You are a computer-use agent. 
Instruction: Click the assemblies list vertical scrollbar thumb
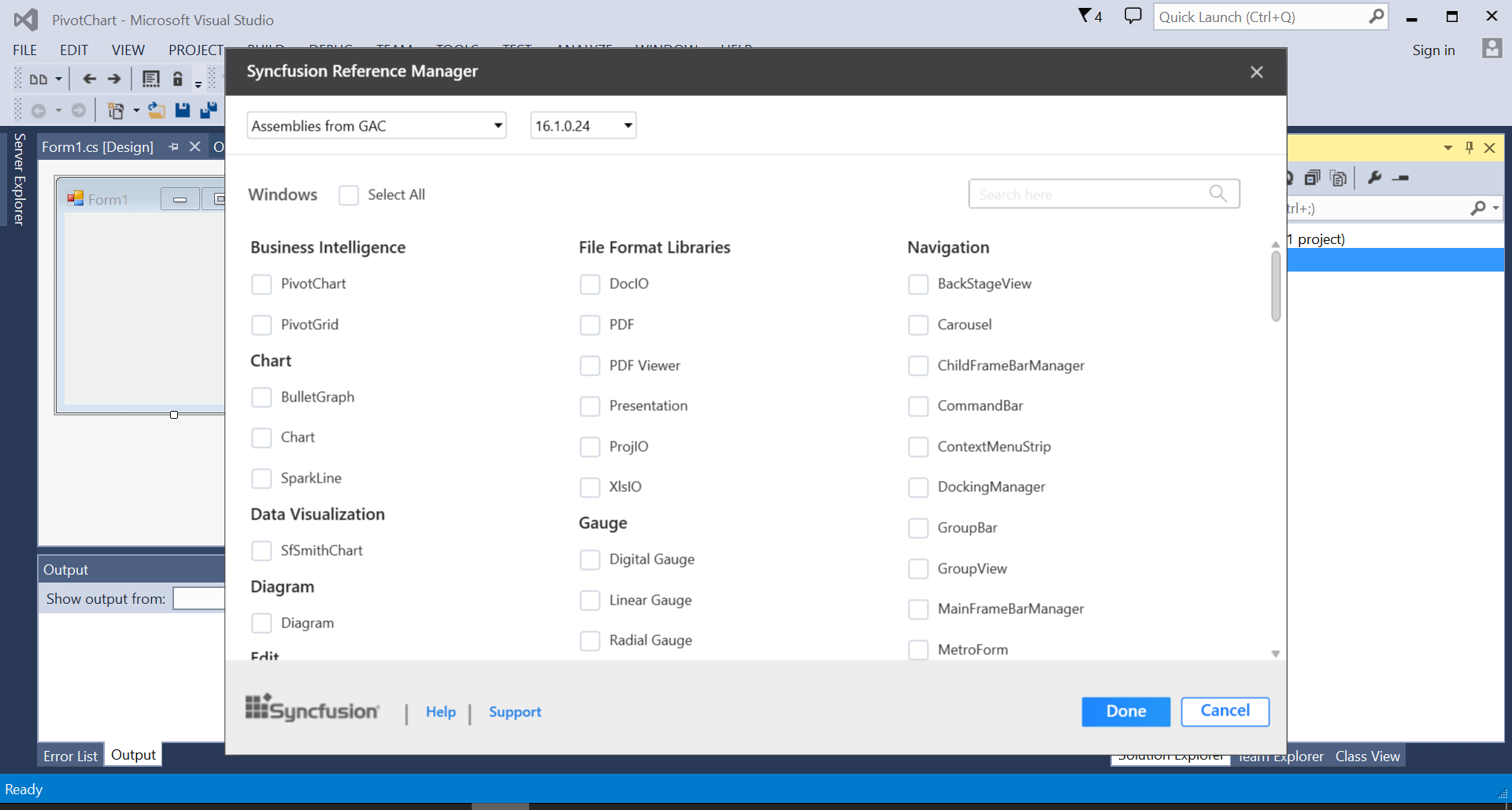coord(1276,285)
